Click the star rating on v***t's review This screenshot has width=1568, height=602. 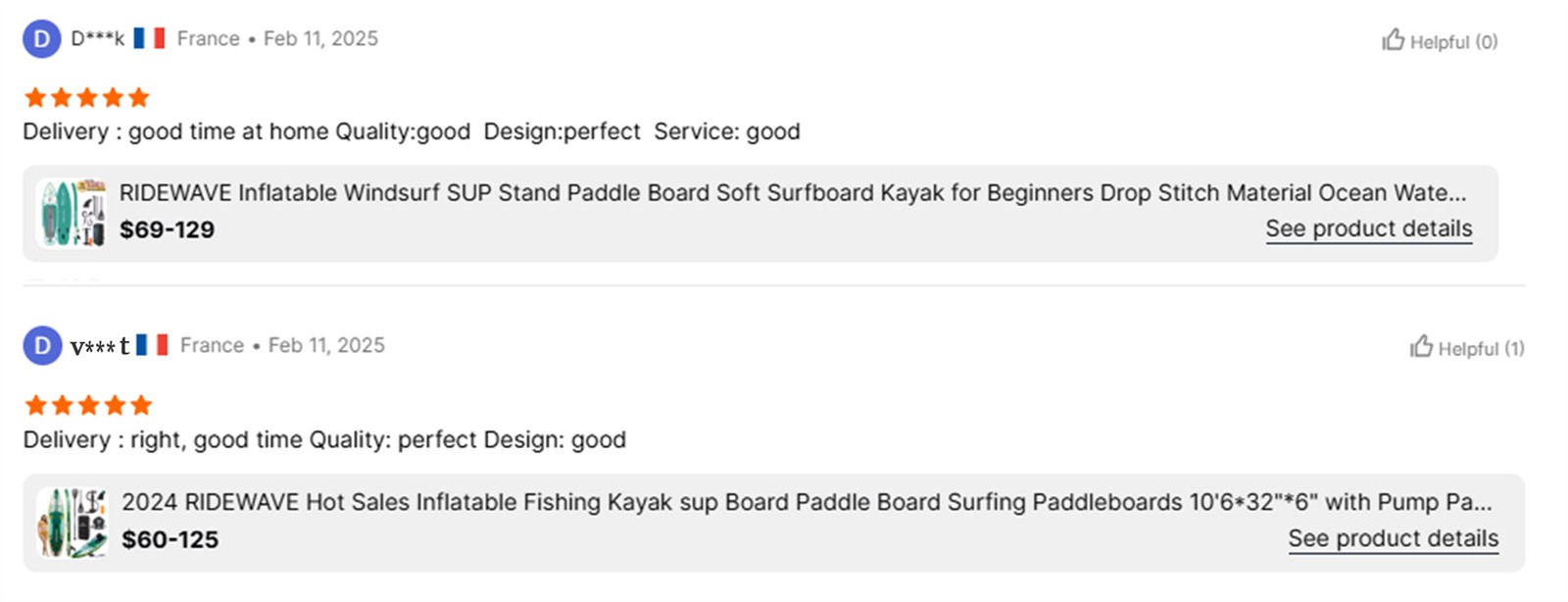pos(88,405)
